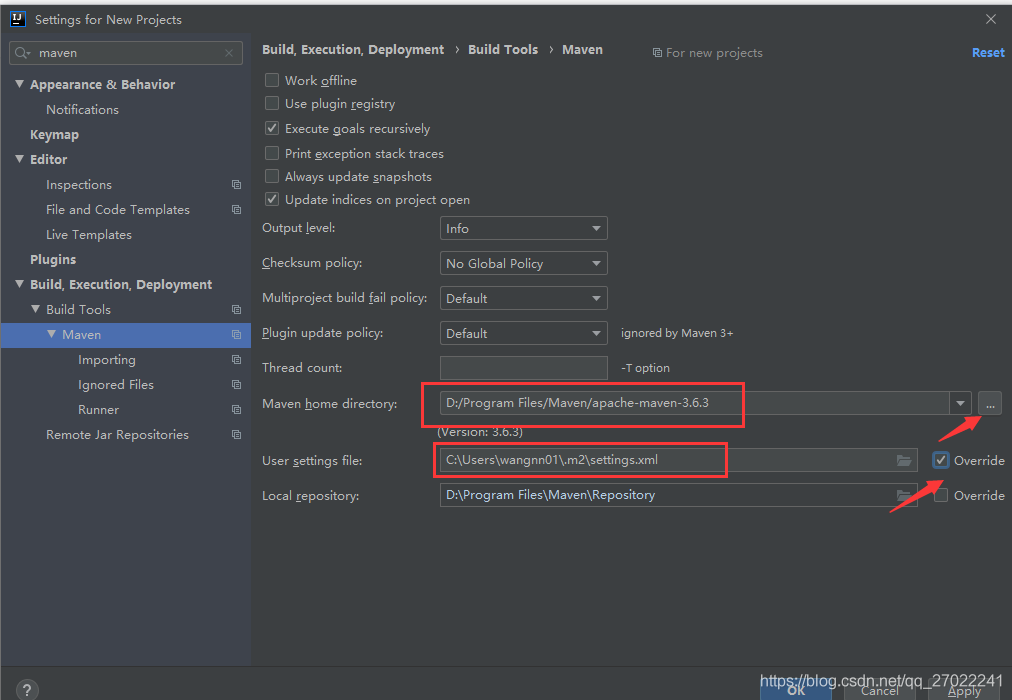This screenshot has height=700, width=1012.
Task: Click into the Thread count field
Action: [x=523, y=368]
